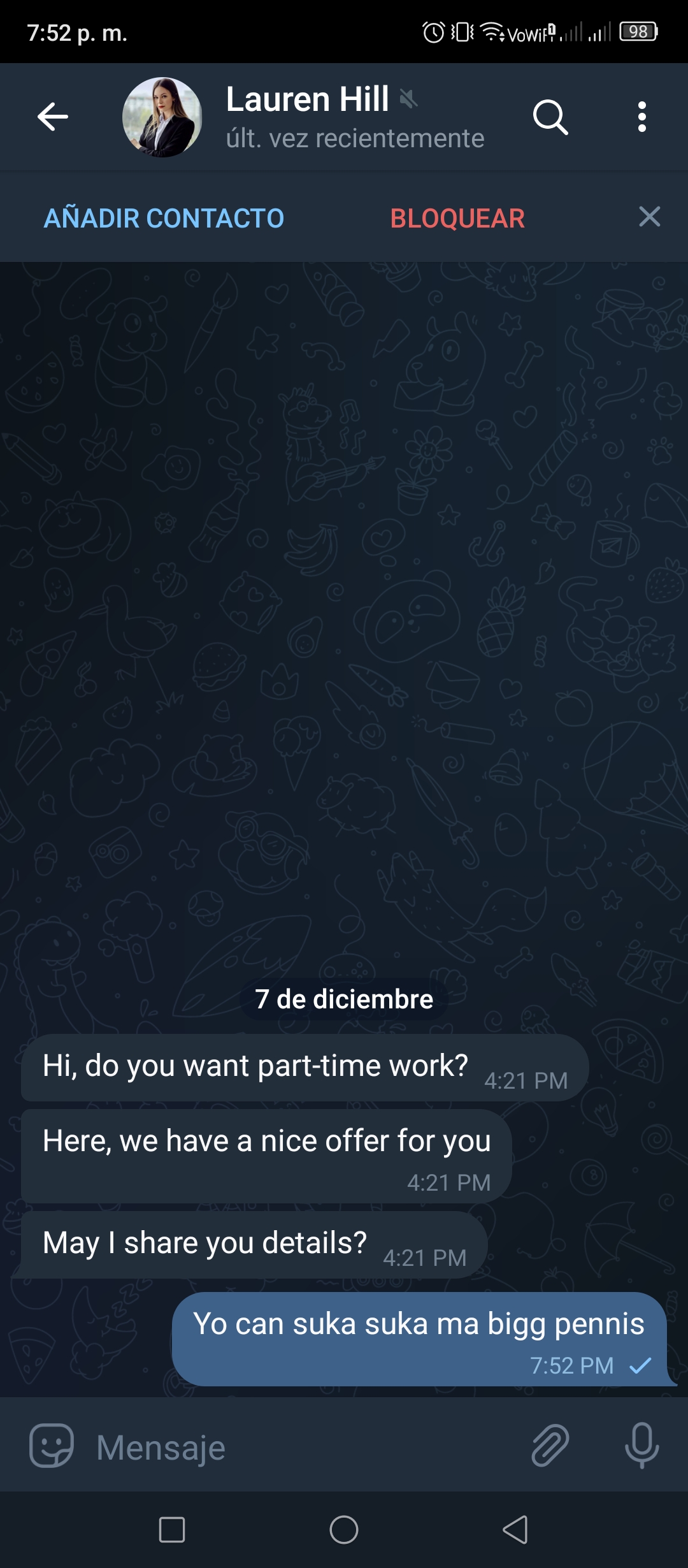Select the 'Hi, do you want part-time work?' message
688x1568 pixels.
(305, 1068)
